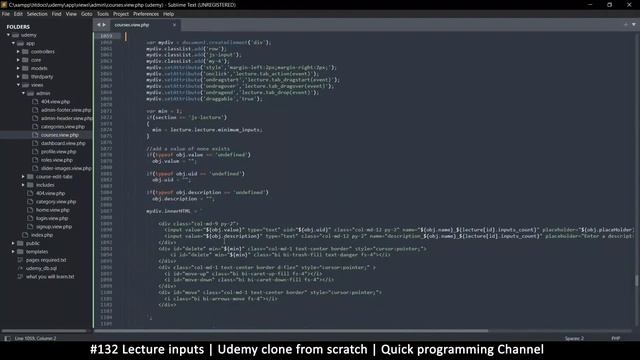Click the Spaces: 2 indentation setting
This screenshot has width=640, height=360.
tap(574, 338)
